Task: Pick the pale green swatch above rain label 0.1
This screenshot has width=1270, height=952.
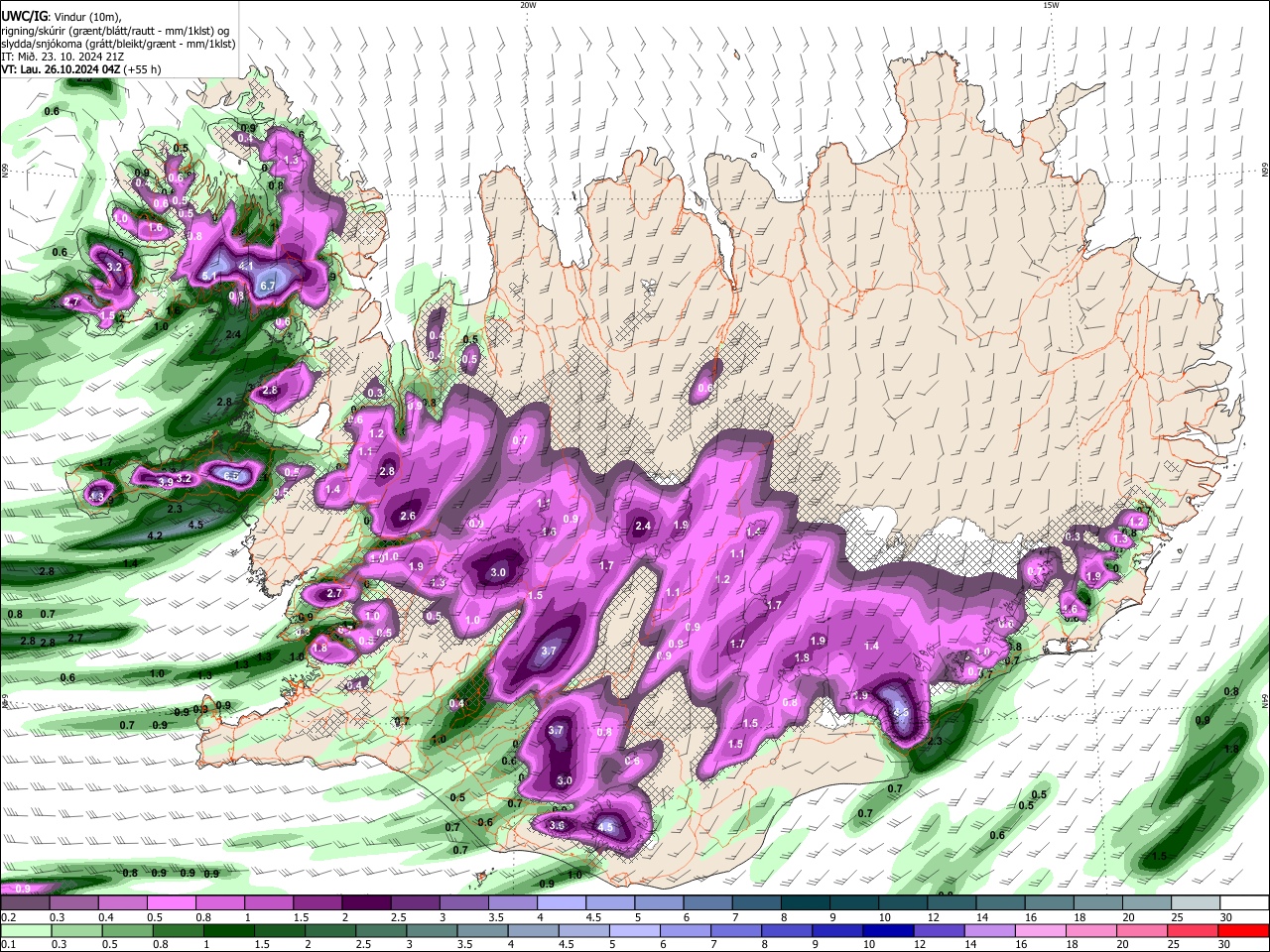Action: point(26,930)
